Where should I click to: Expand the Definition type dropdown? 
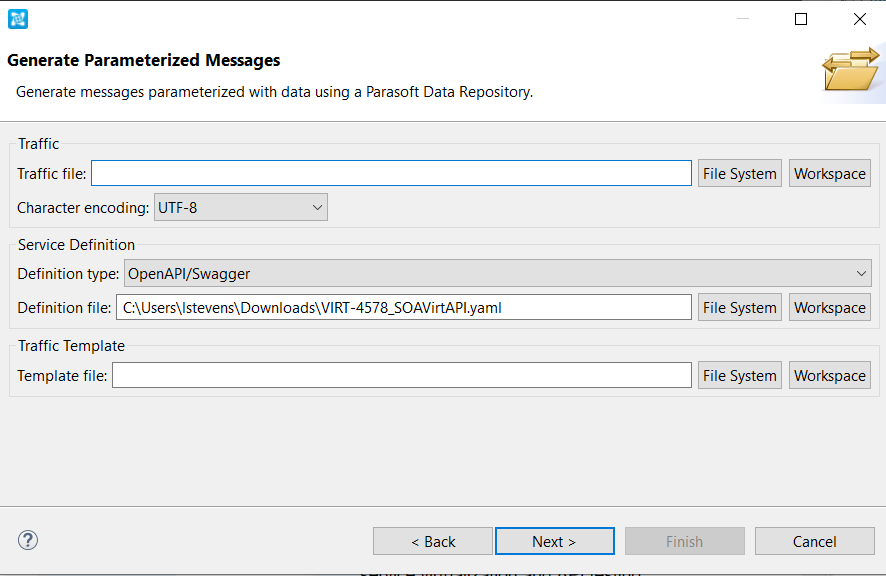click(498, 274)
